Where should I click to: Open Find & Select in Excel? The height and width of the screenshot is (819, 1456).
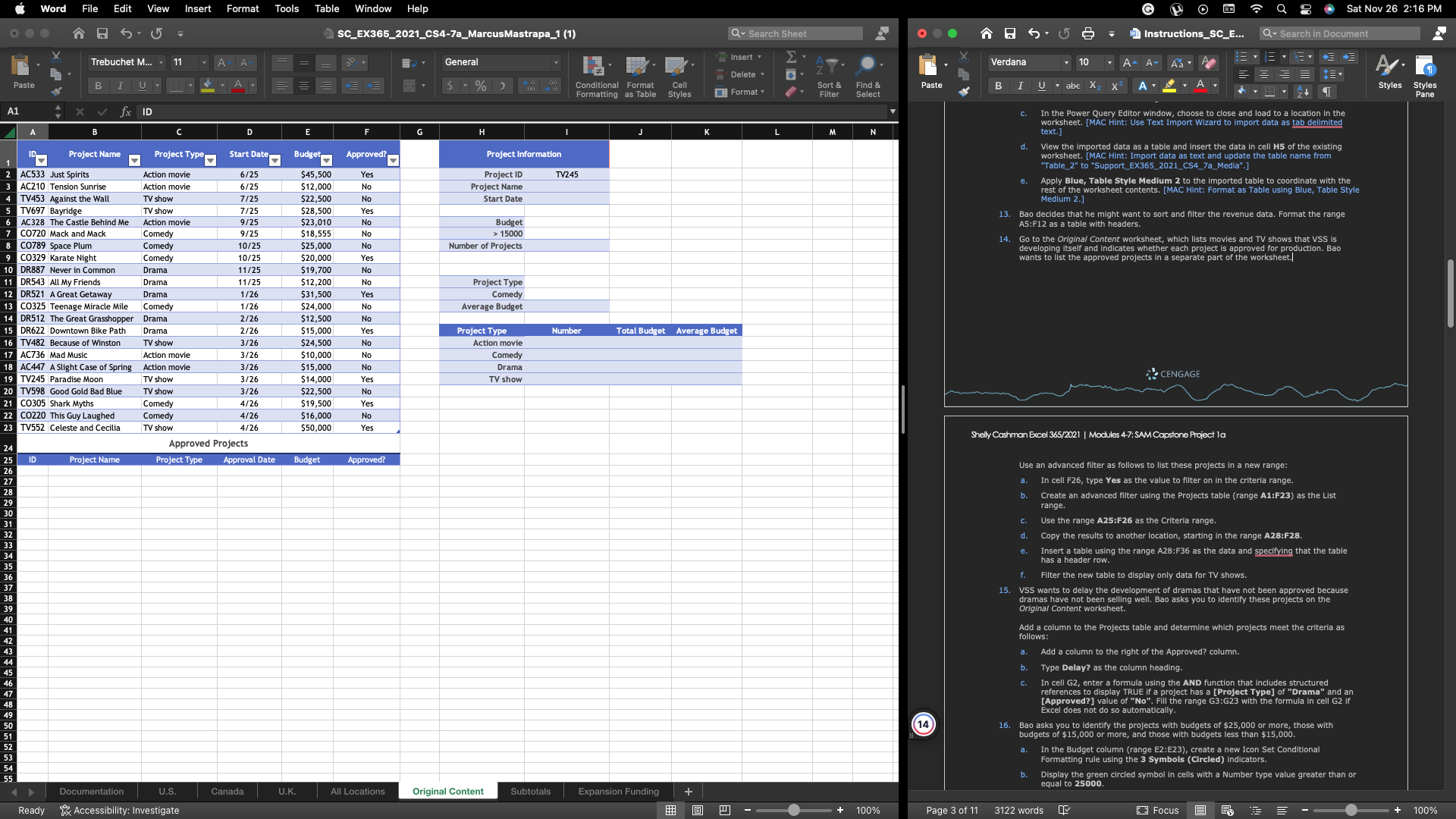[x=869, y=74]
